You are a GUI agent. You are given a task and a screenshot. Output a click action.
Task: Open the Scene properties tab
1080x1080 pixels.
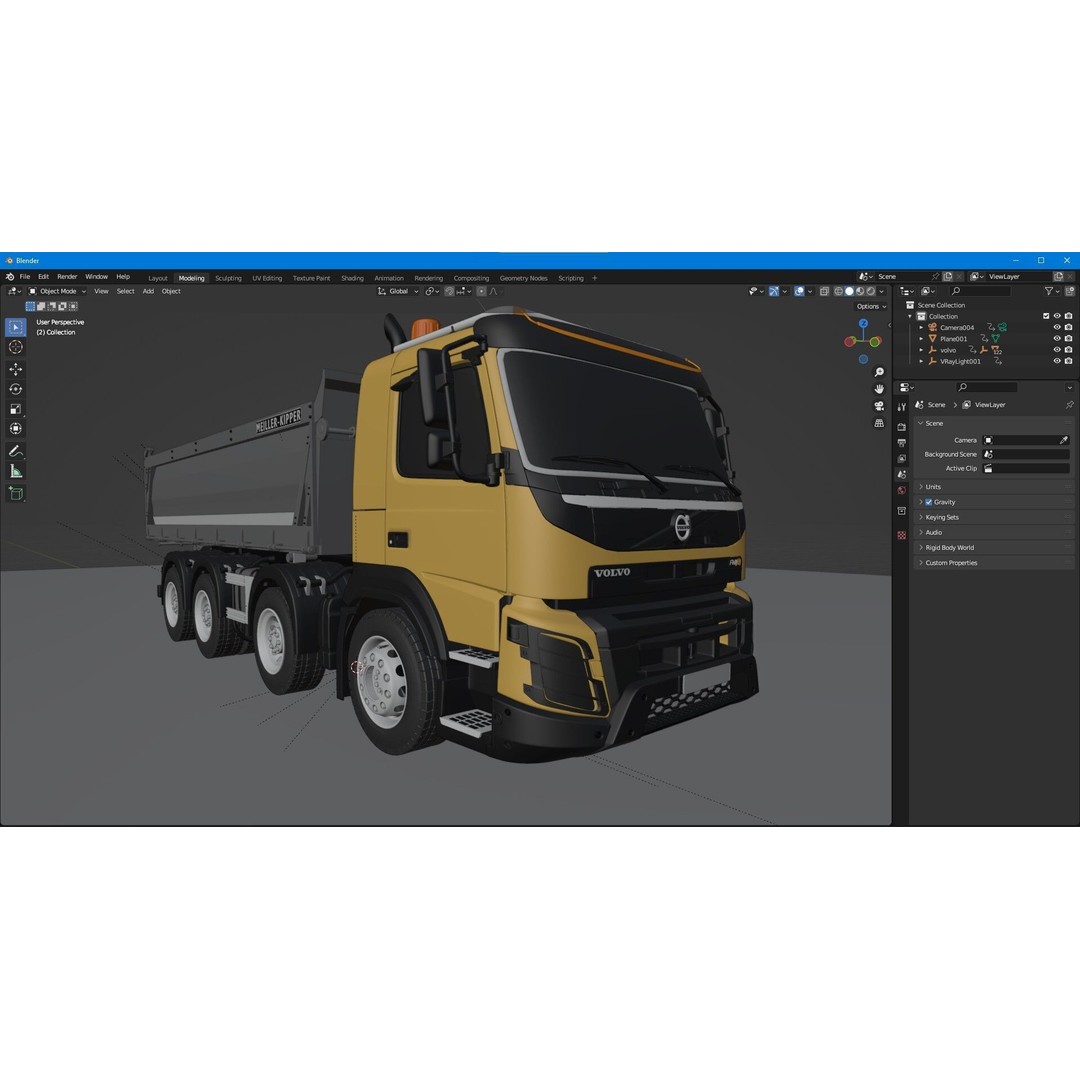(902, 475)
